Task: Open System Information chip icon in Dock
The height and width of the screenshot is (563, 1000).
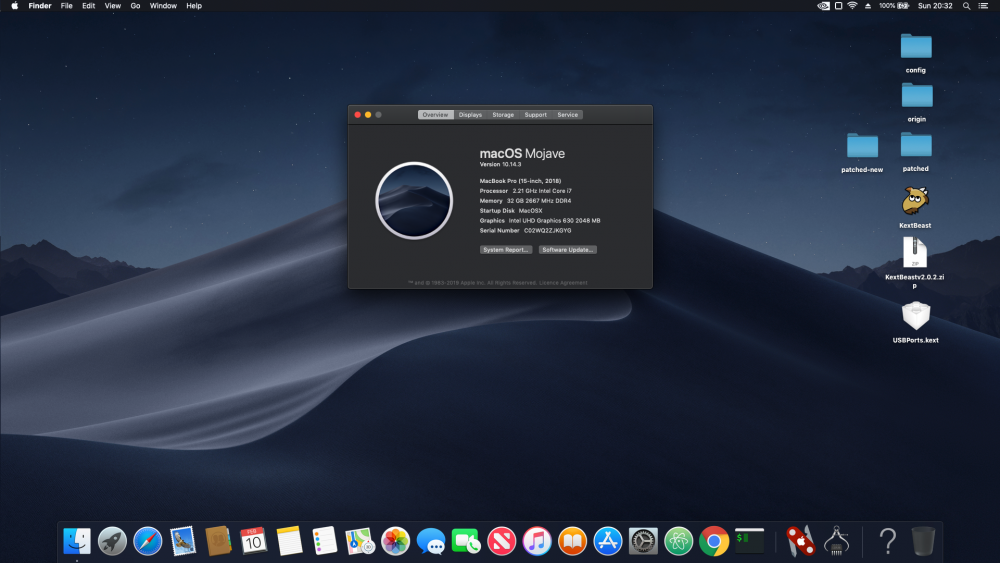Action: pos(836,541)
